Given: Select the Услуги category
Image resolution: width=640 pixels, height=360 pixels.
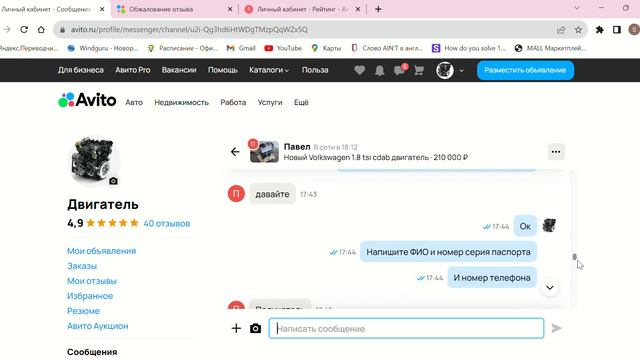Looking at the screenshot, I should pyautogui.click(x=270, y=102).
